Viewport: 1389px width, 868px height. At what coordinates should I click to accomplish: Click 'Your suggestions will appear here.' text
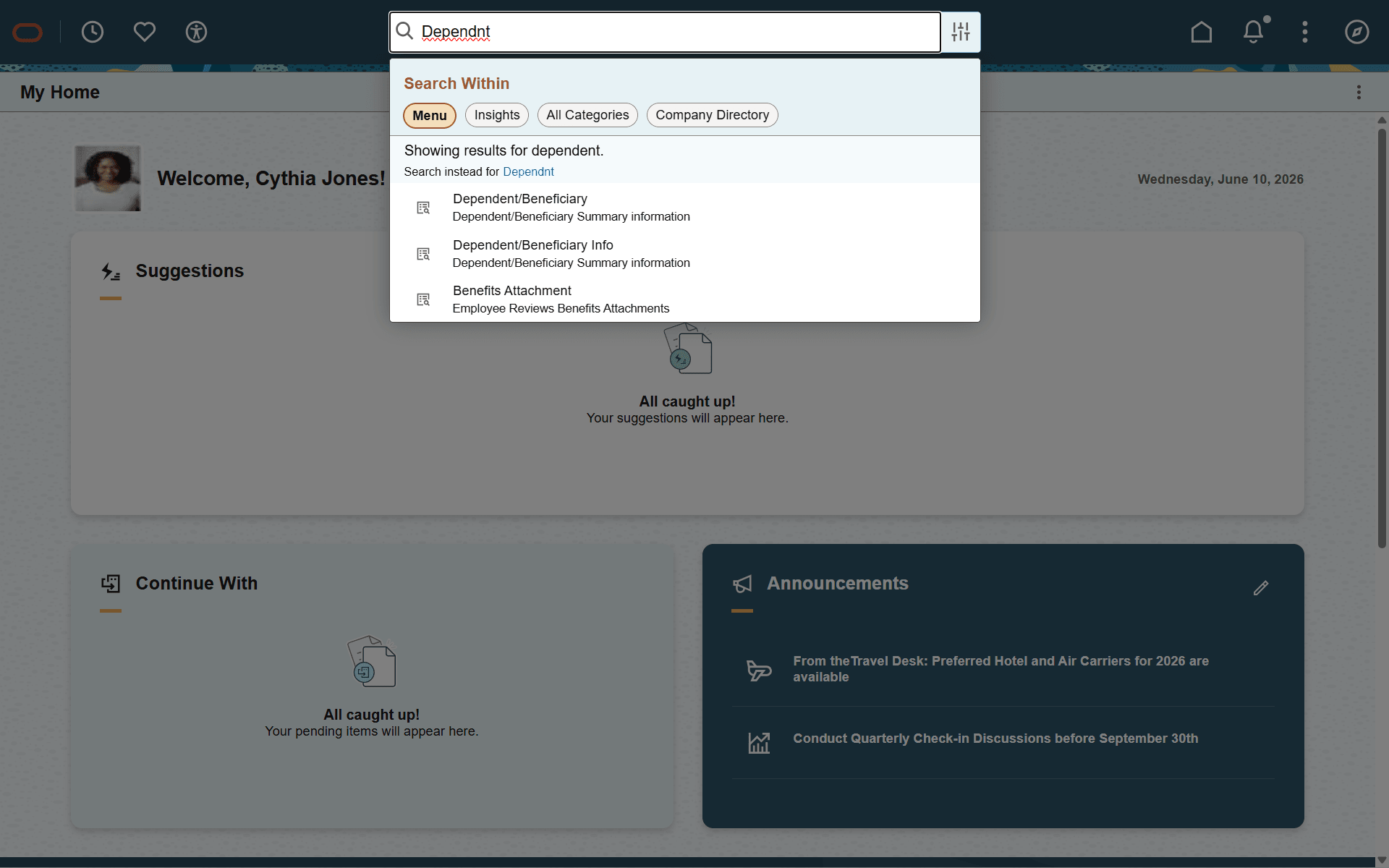687,418
